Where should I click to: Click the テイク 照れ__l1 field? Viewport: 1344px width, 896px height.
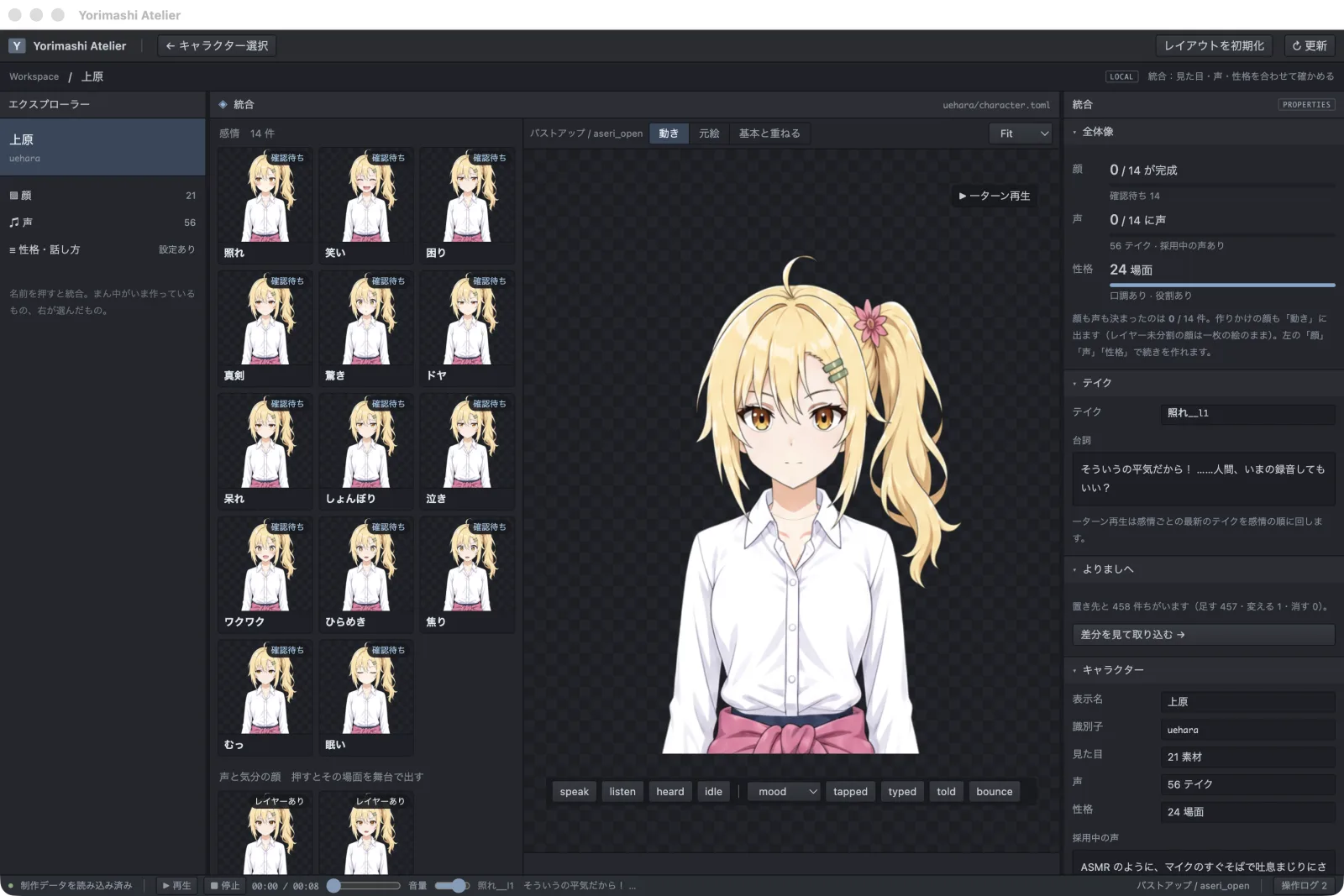1247,413
